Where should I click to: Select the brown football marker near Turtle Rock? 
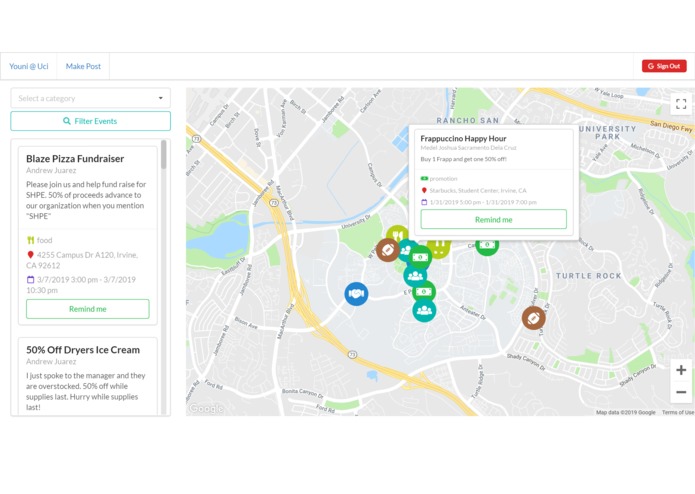point(534,318)
